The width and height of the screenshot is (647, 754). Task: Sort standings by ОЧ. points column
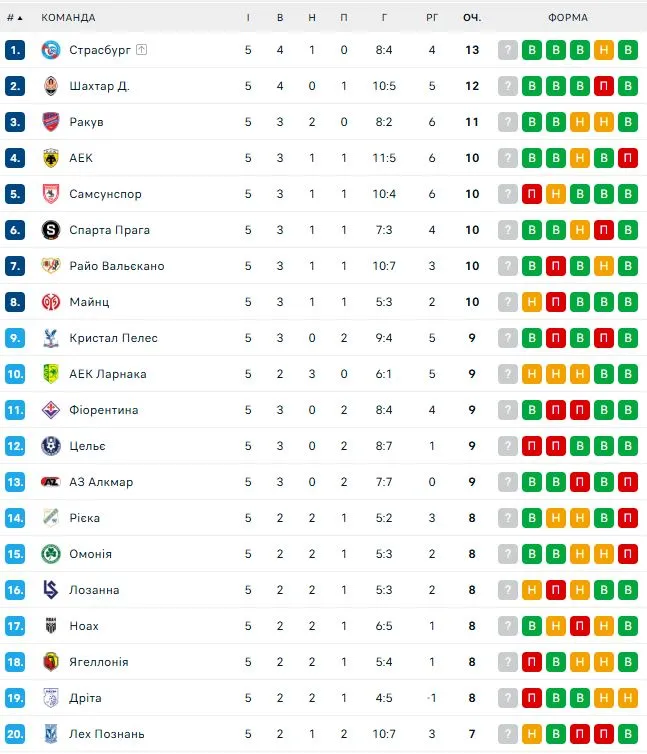pos(472,17)
